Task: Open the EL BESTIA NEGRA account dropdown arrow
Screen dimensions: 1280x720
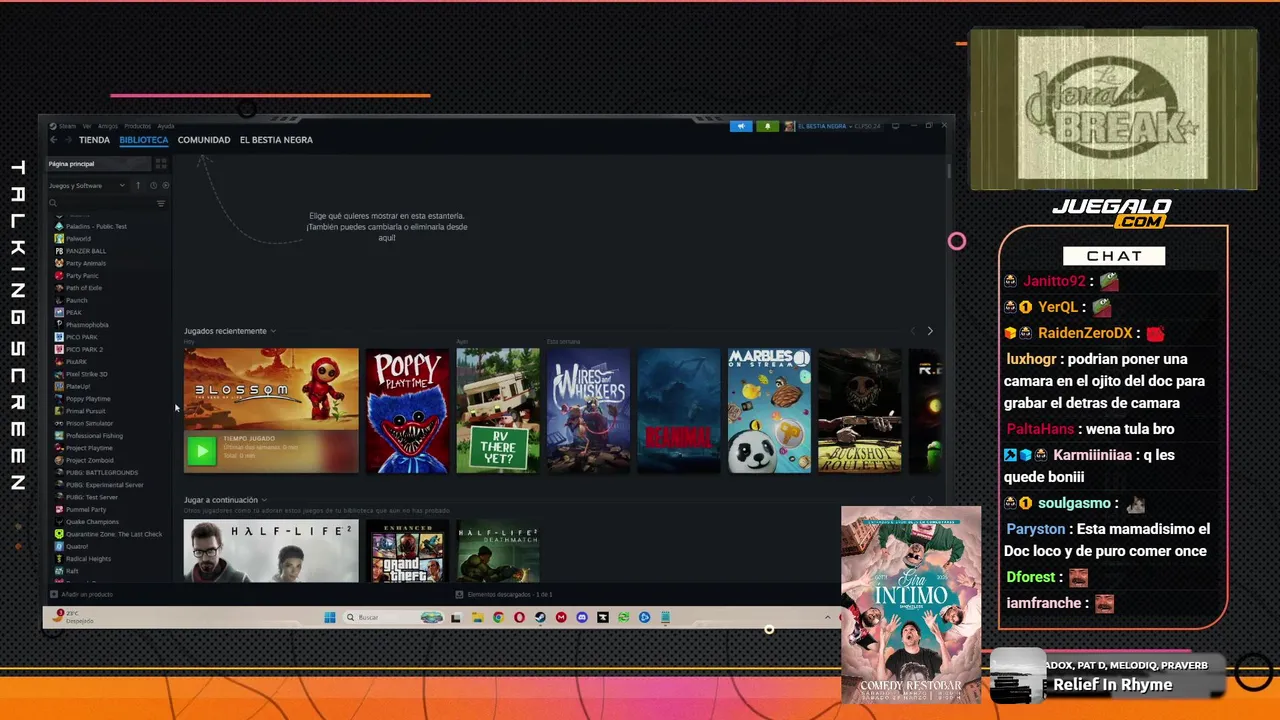Action: pyautogui.click(x=850, y=126)
